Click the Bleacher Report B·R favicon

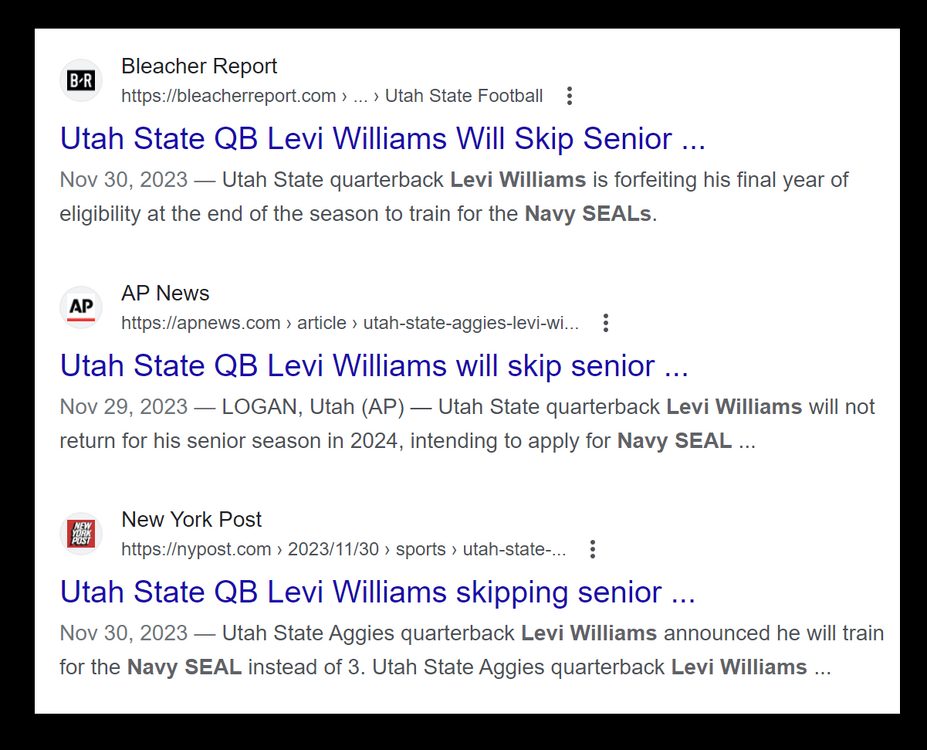tap(81, 81)
